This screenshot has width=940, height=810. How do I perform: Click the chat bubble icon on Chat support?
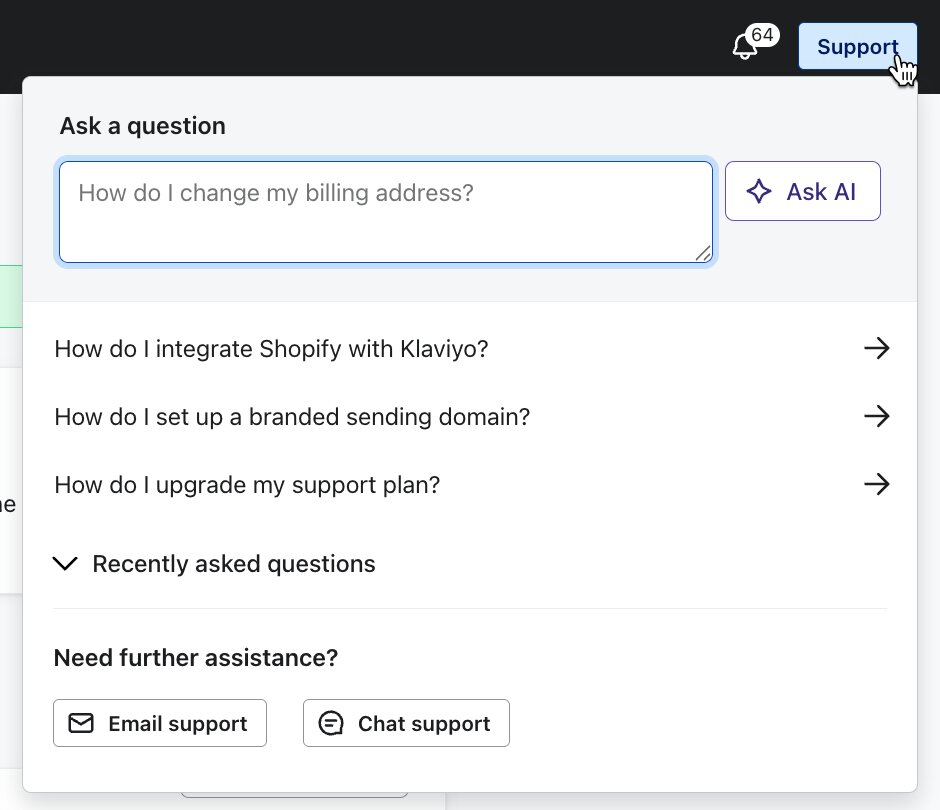tap(330, 722)
